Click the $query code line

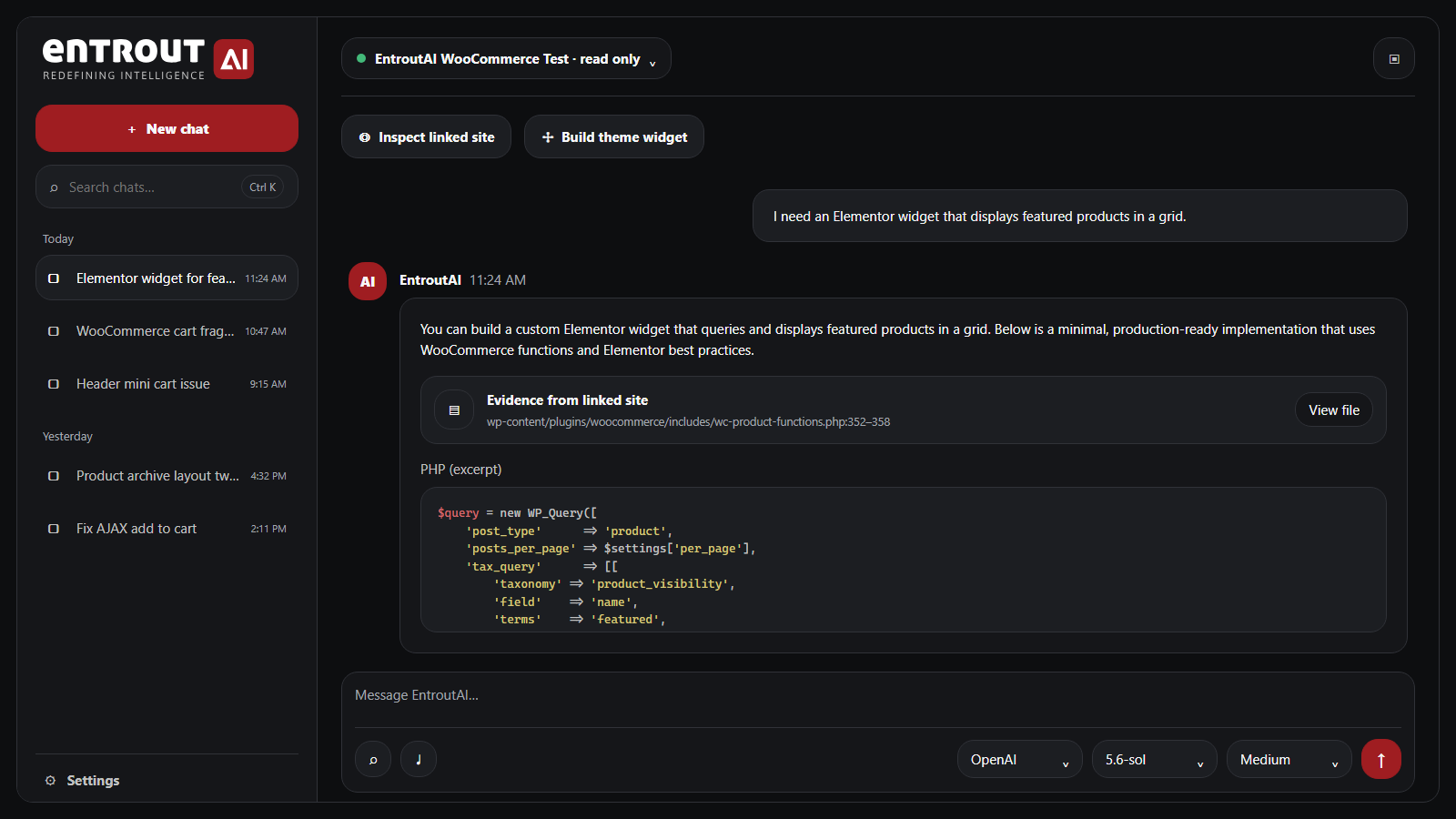(517, 513)
